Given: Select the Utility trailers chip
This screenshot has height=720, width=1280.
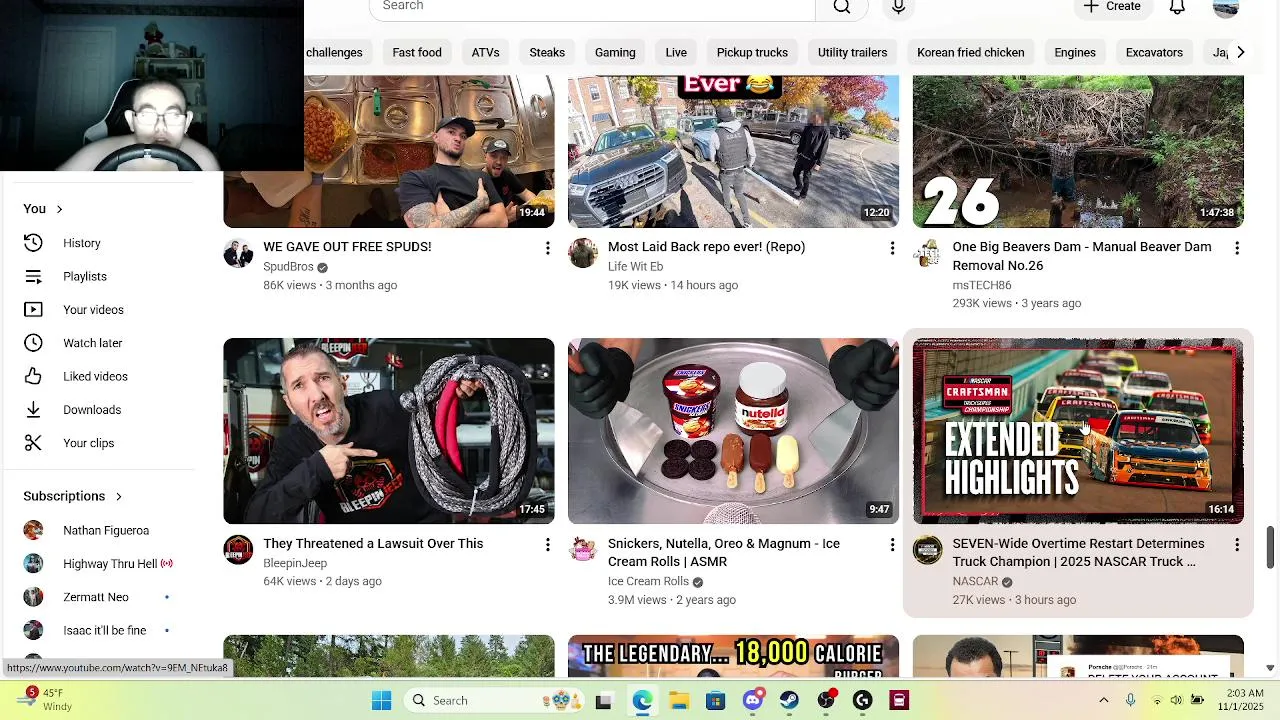Looking at the screenshot, I should click(x=852, y=52).
